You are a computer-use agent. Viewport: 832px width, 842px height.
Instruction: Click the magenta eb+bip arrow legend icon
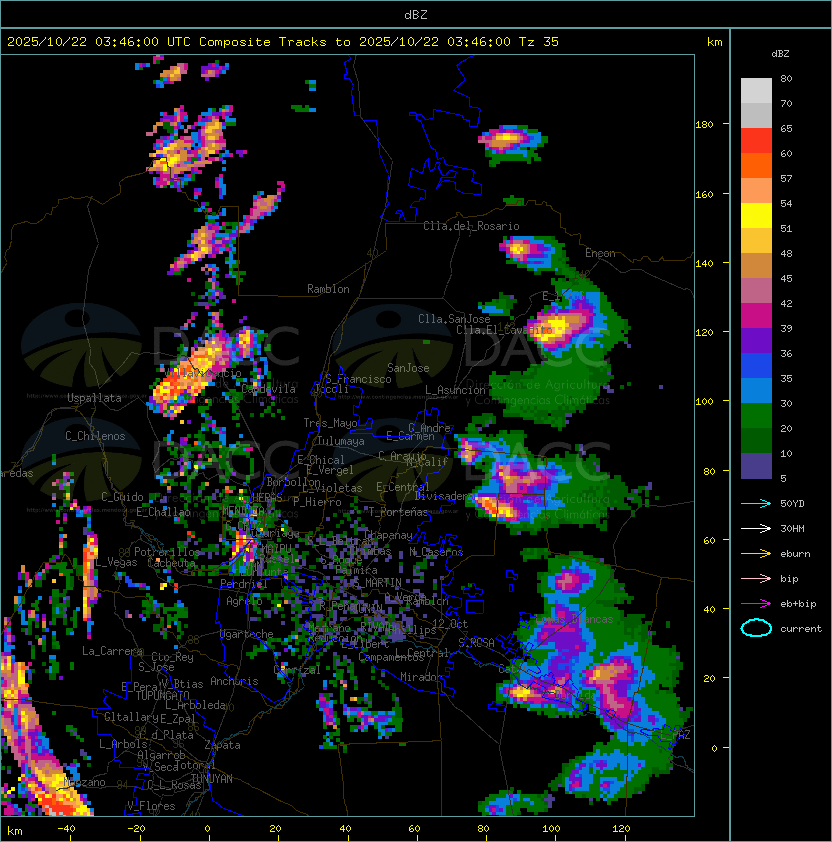pos(756,604)
